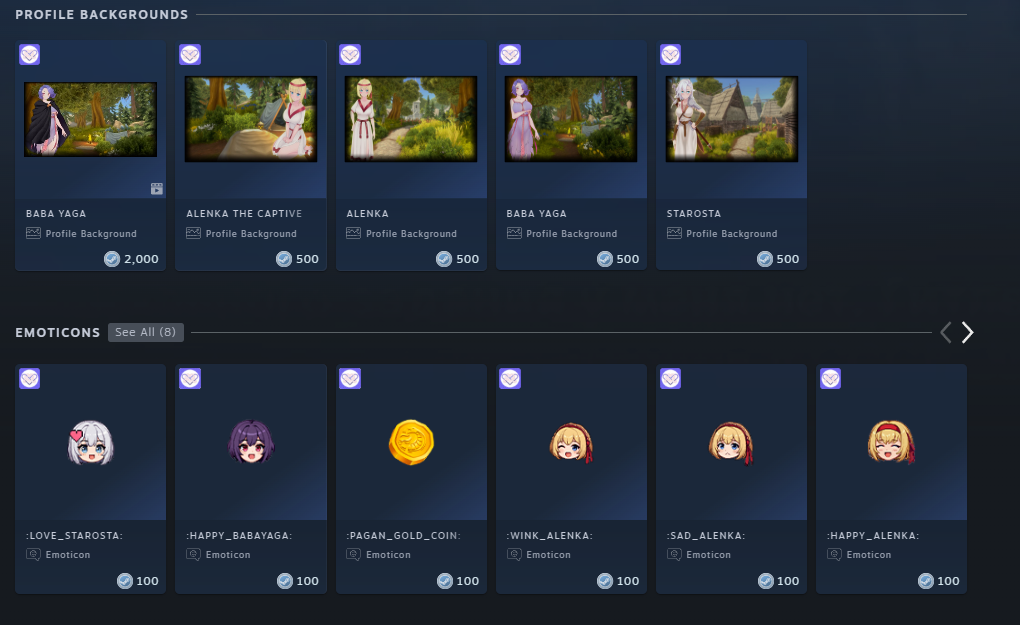Image resolution: width=1020 pixels, height=625 pixels.
Task: Click the game badge icon on Alenka the Captive card
Action: [190, 55]
